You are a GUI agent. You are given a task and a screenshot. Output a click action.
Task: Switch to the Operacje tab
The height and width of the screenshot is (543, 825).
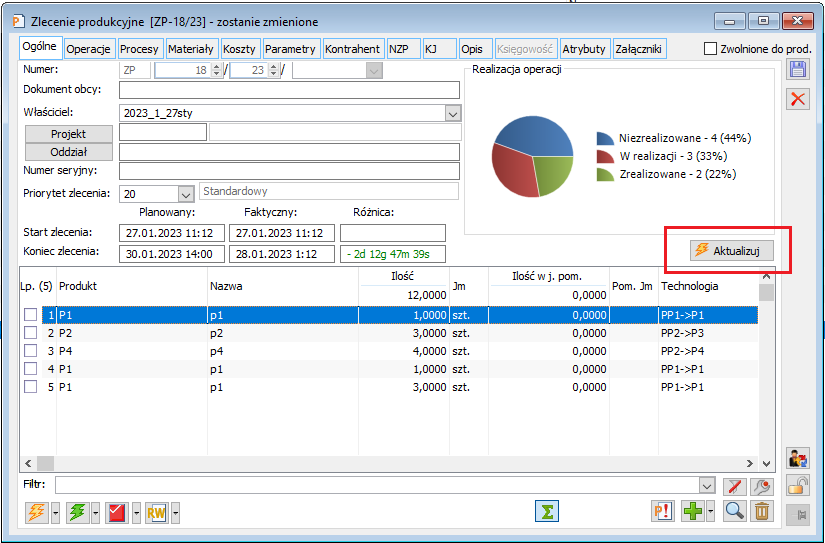pyautogui.click(x=88, y=49)
